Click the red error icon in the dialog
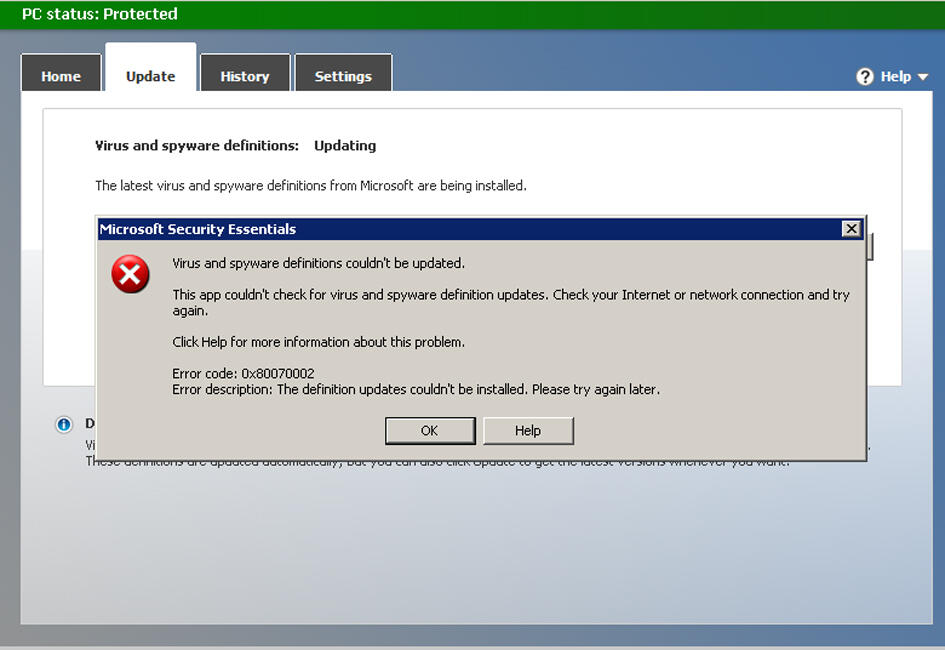945x650 pixels. click(130, 274)
